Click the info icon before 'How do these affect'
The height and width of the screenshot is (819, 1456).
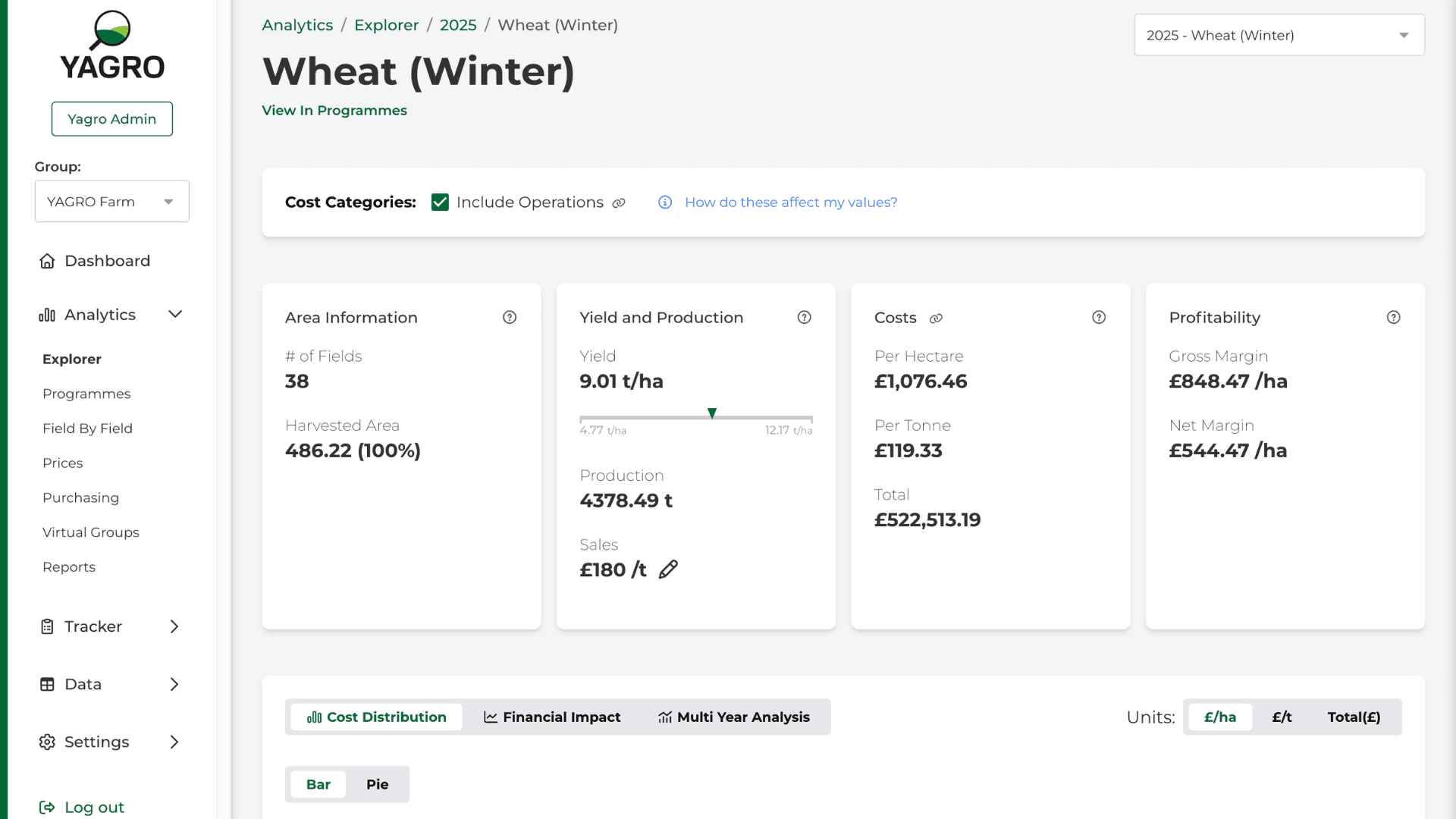click(x=665, y=202)
